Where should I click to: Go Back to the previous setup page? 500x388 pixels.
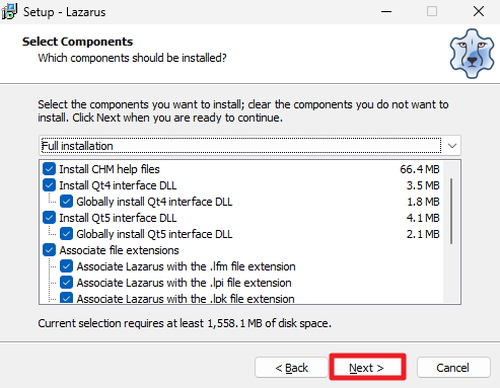point(291,368)
